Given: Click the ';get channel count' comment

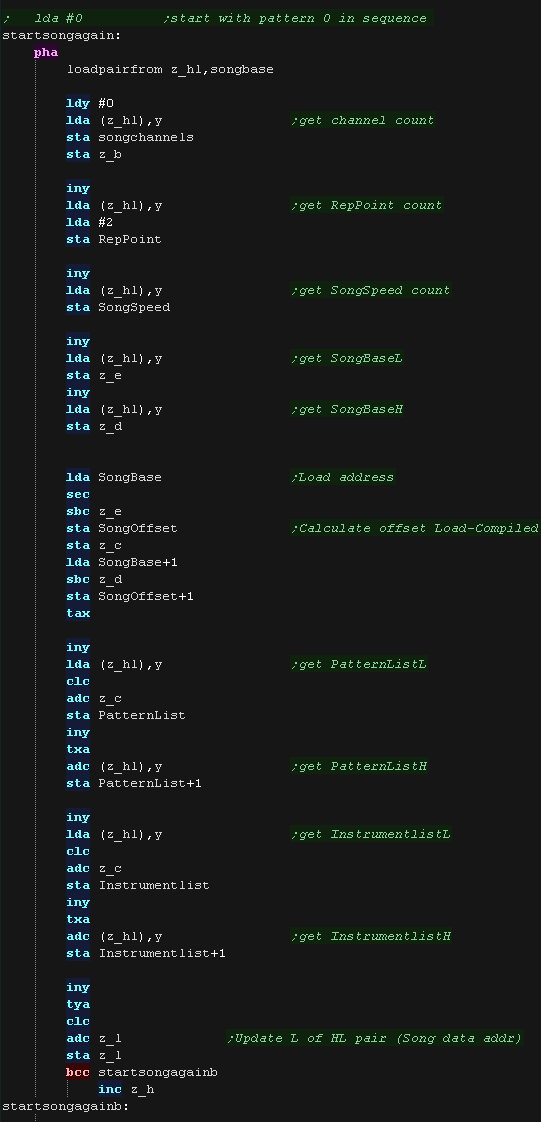Looking at the screenshot, I should pyautogui.click(x=363, y=120).
